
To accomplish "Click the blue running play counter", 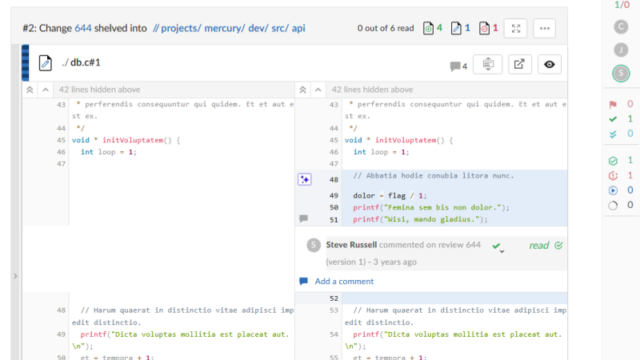I will [621, 190].
